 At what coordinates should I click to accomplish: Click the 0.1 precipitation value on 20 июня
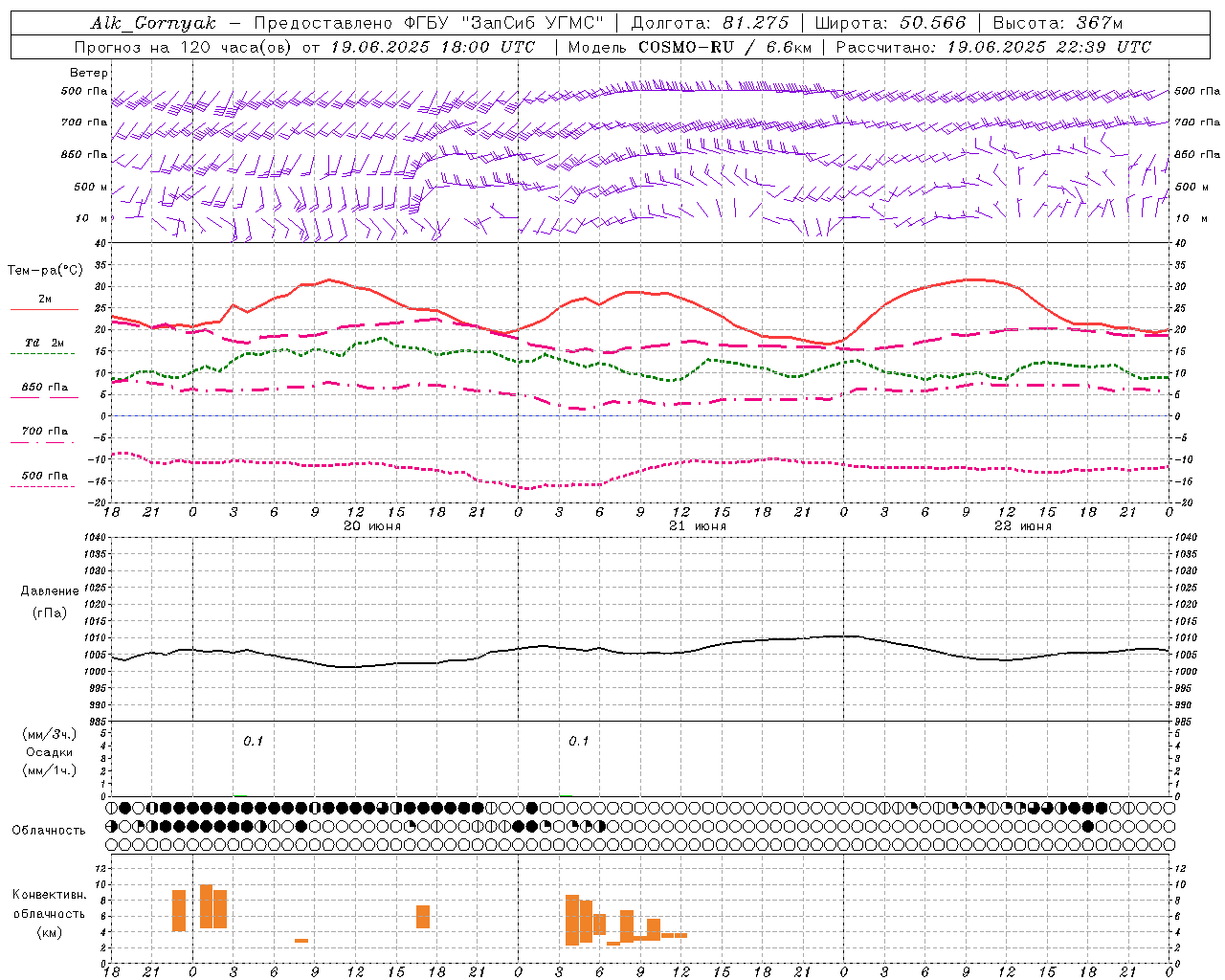[253, 742]
